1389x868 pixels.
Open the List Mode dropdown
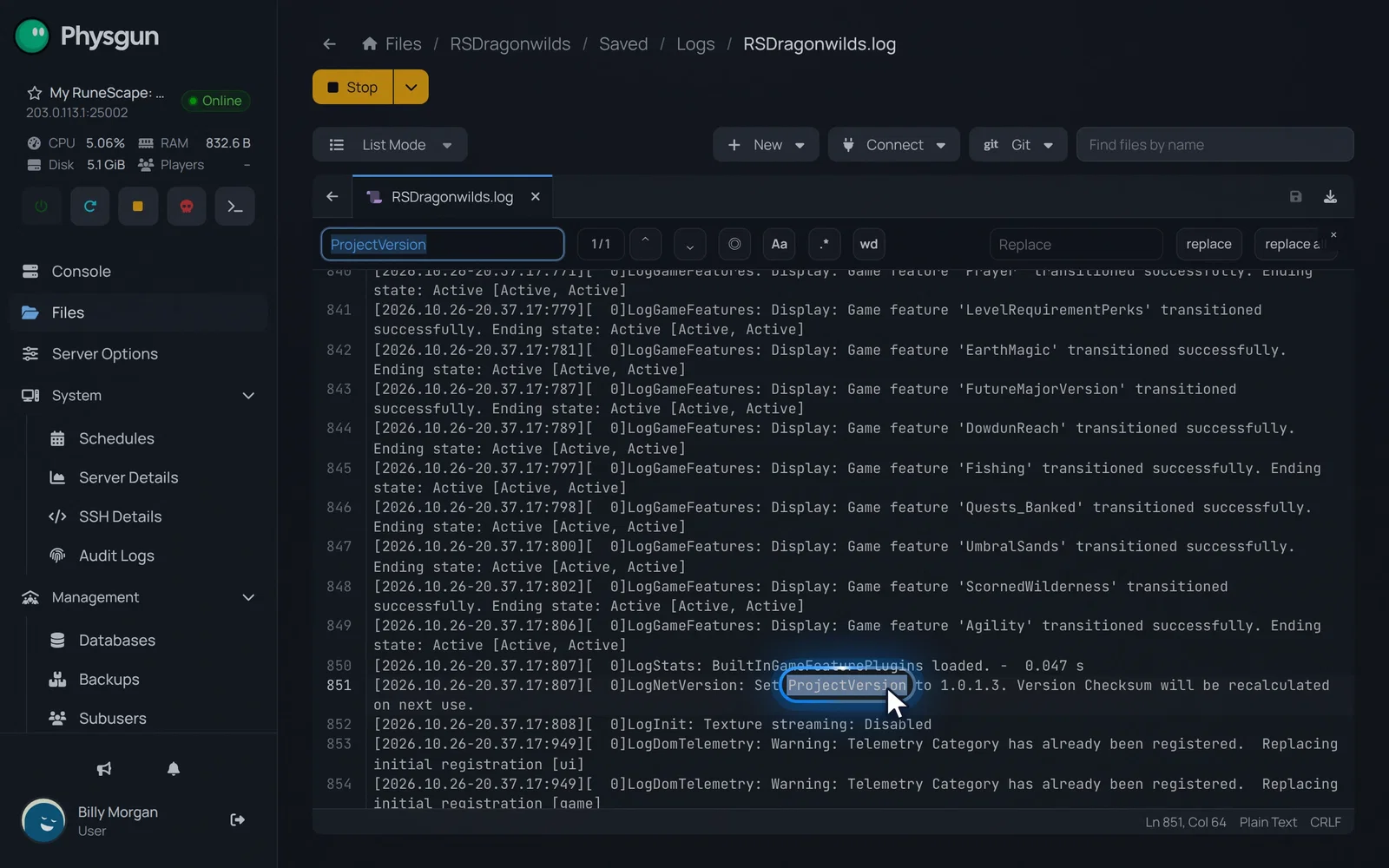[x=390, y=145]
